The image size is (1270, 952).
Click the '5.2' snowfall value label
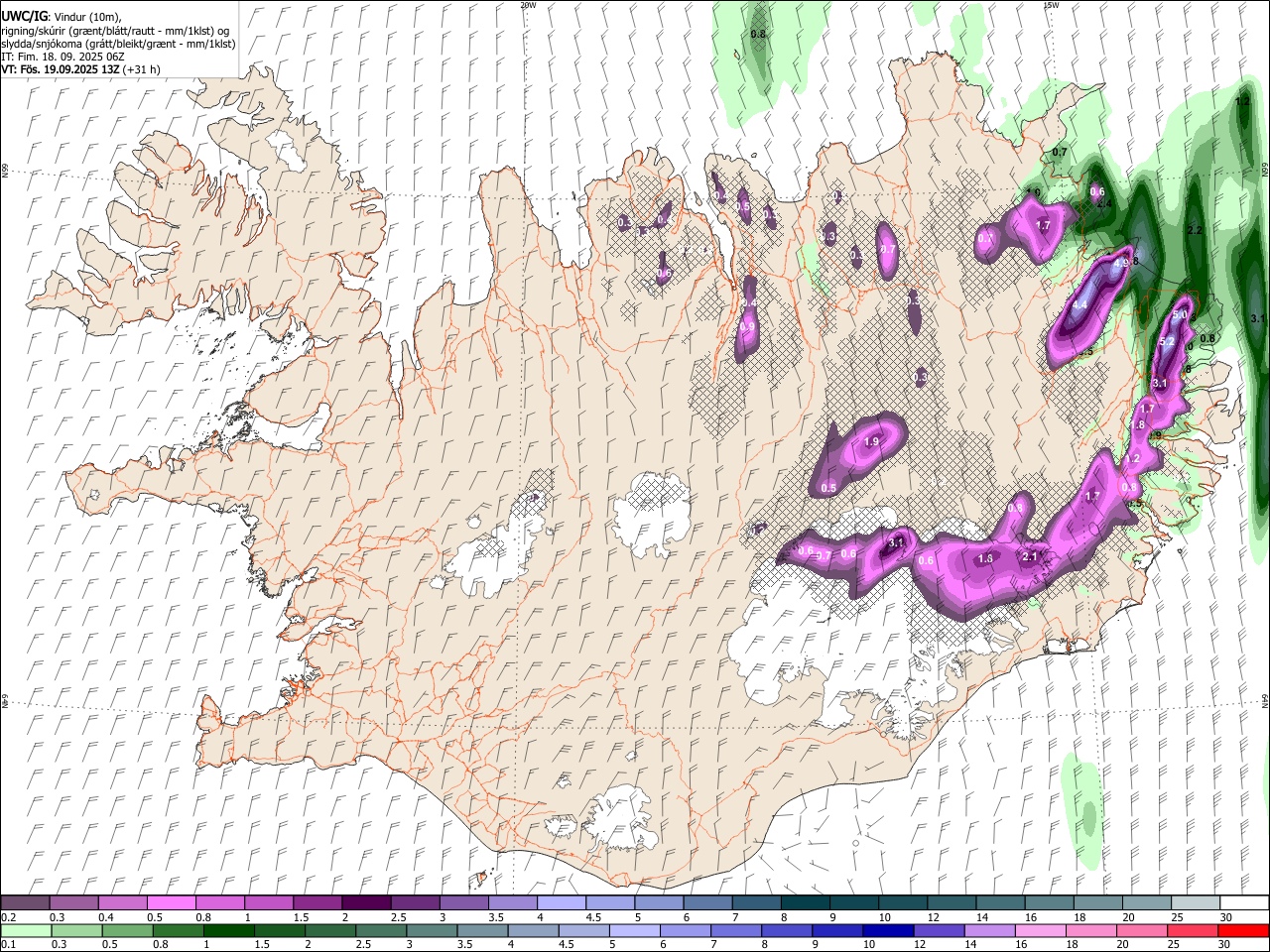1167,341
